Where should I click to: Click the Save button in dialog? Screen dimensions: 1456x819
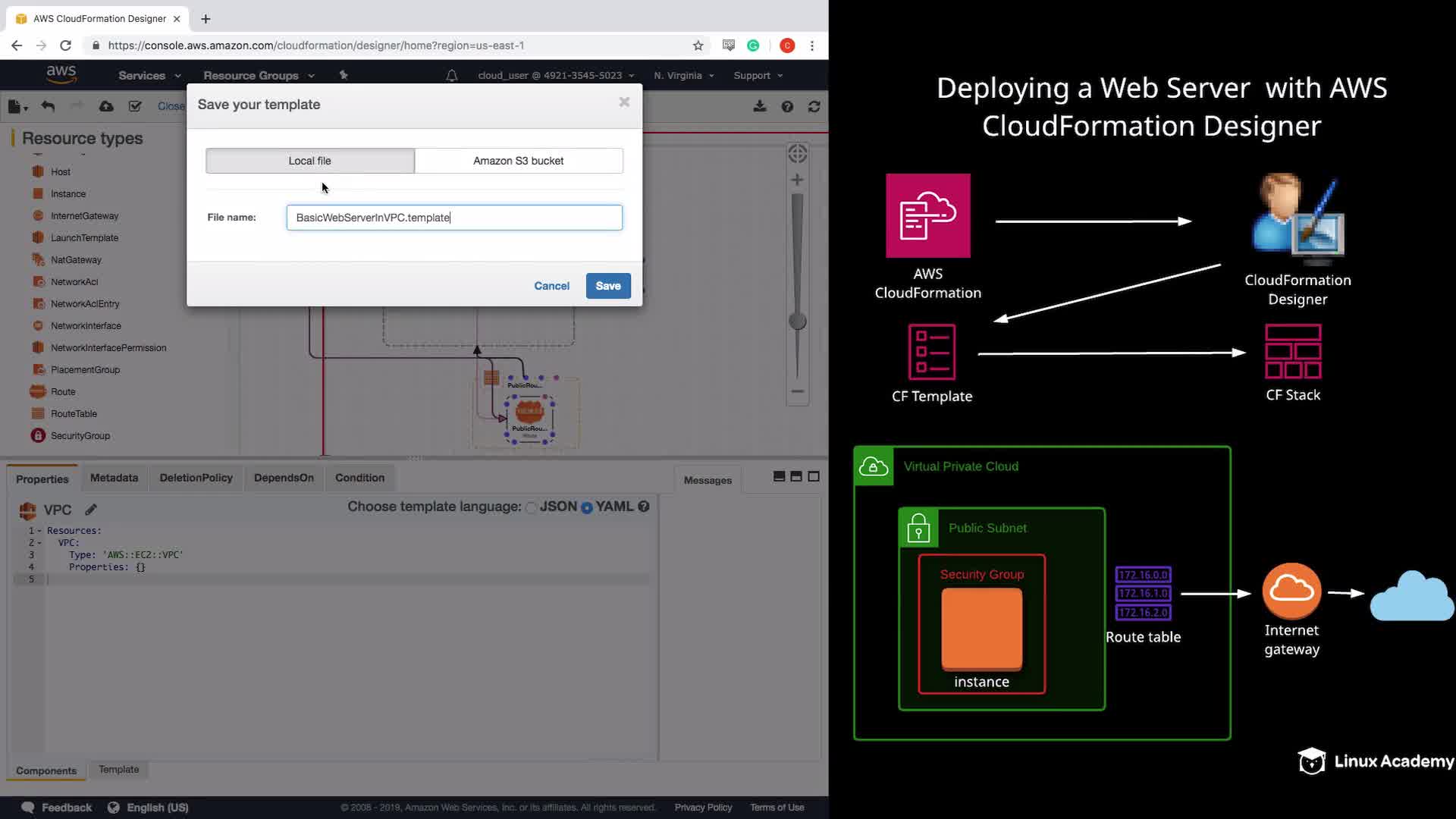[x=607, y=286]
